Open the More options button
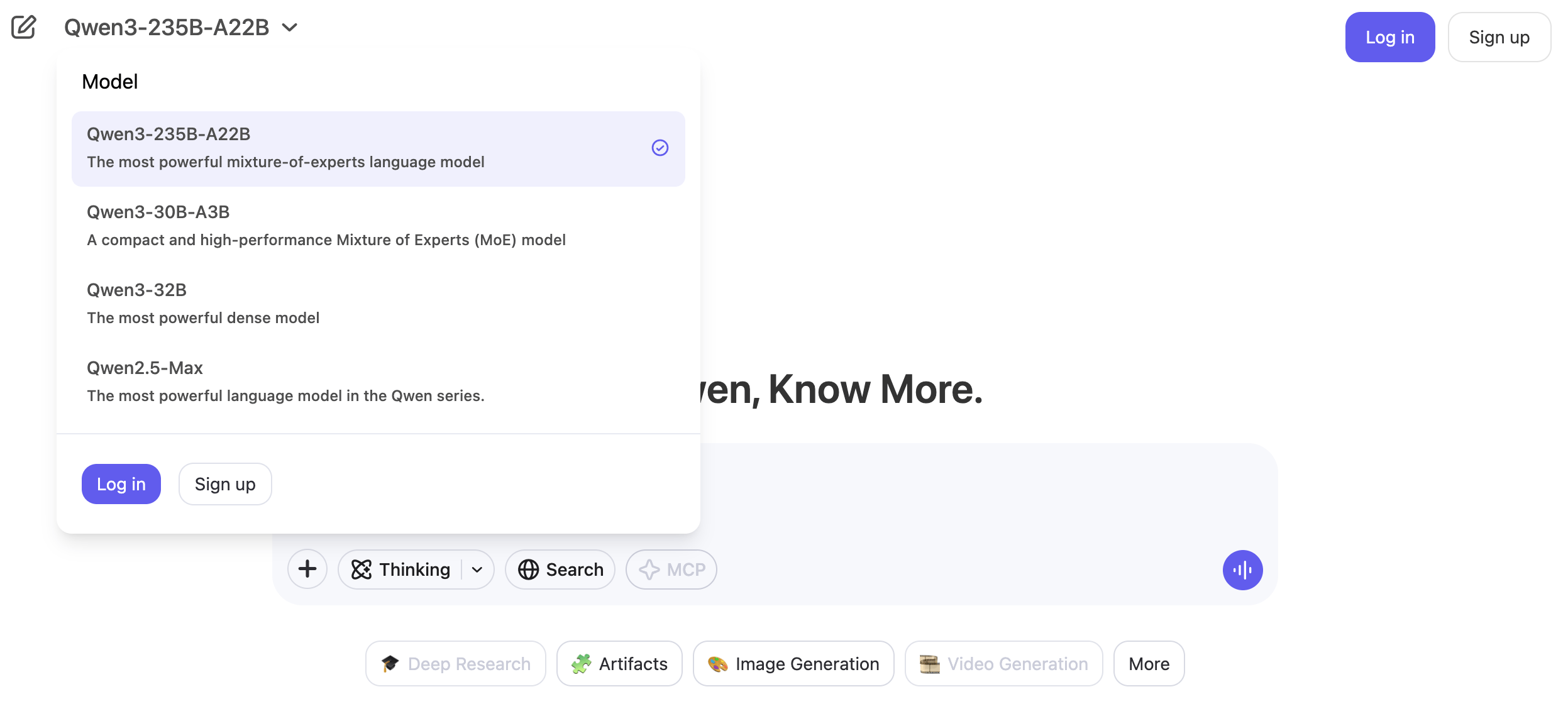The image size is (1568, 721). (x=1149, y=664)
